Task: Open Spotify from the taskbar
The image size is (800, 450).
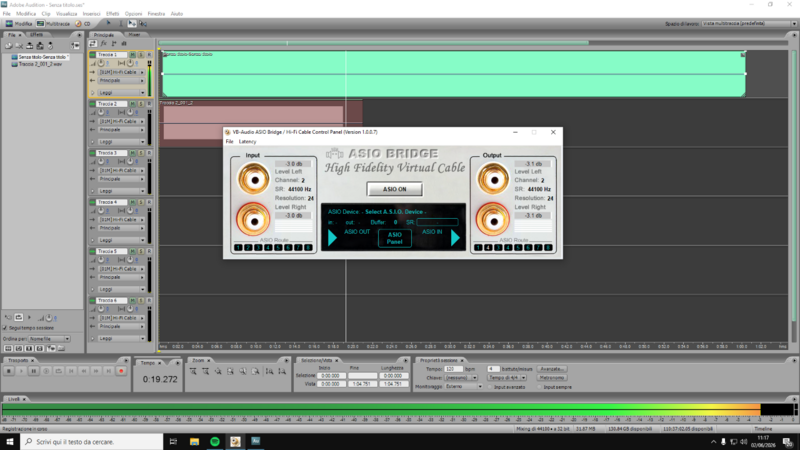Action: [215, 441]
